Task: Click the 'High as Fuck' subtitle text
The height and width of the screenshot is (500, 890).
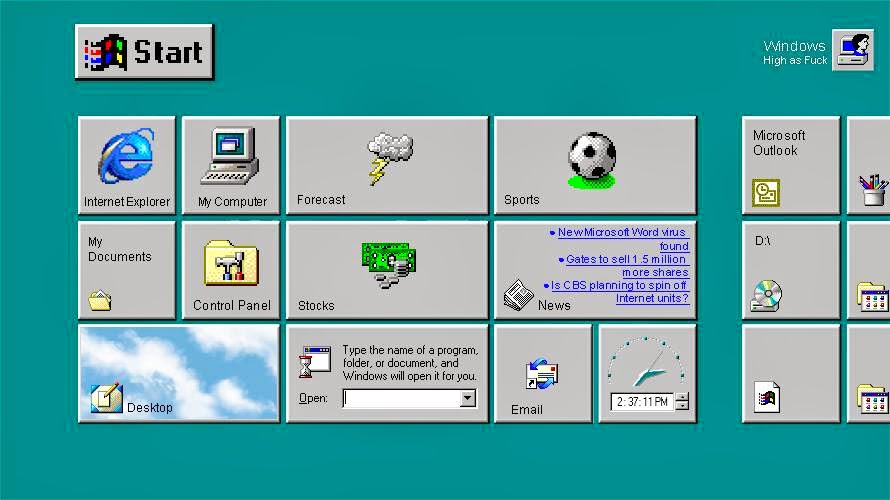Action: click(795, 60)
